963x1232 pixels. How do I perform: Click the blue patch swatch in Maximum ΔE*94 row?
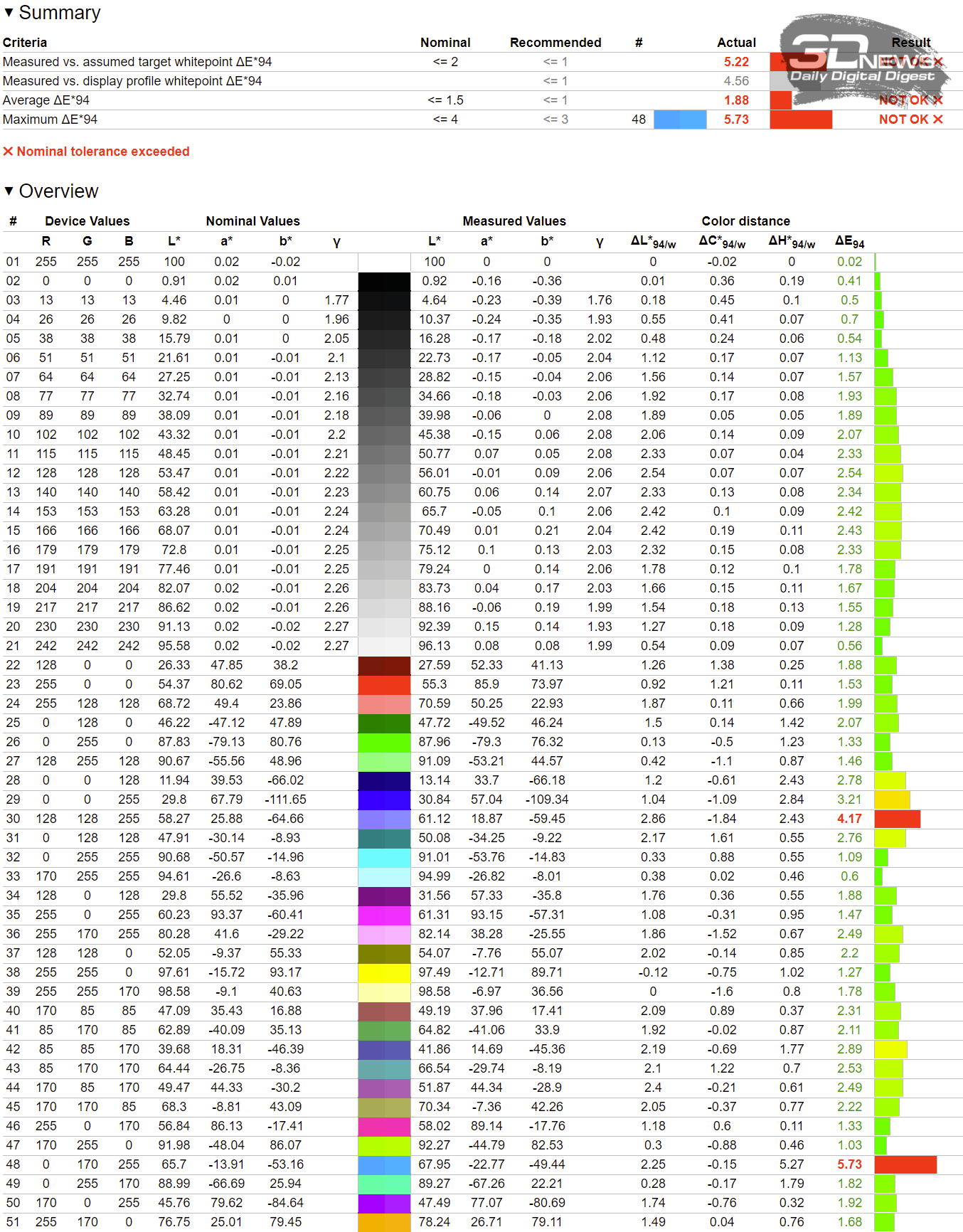680,120
